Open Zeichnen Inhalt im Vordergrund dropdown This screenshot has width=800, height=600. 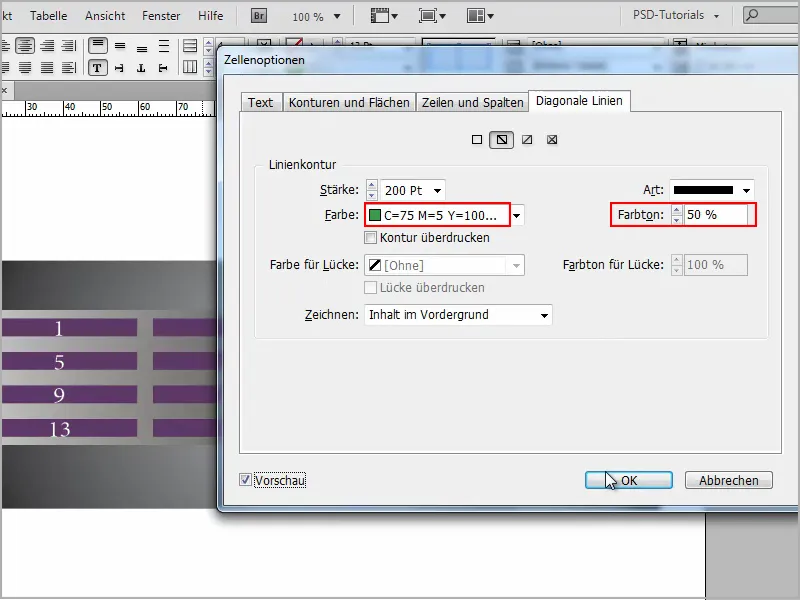(544, 315)
